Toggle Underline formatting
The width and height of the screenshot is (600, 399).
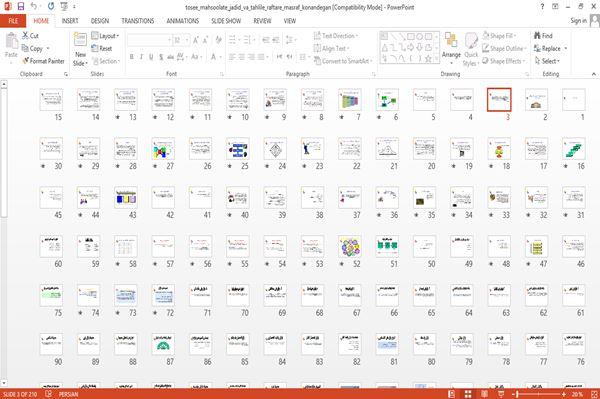[x=151, y=57]
